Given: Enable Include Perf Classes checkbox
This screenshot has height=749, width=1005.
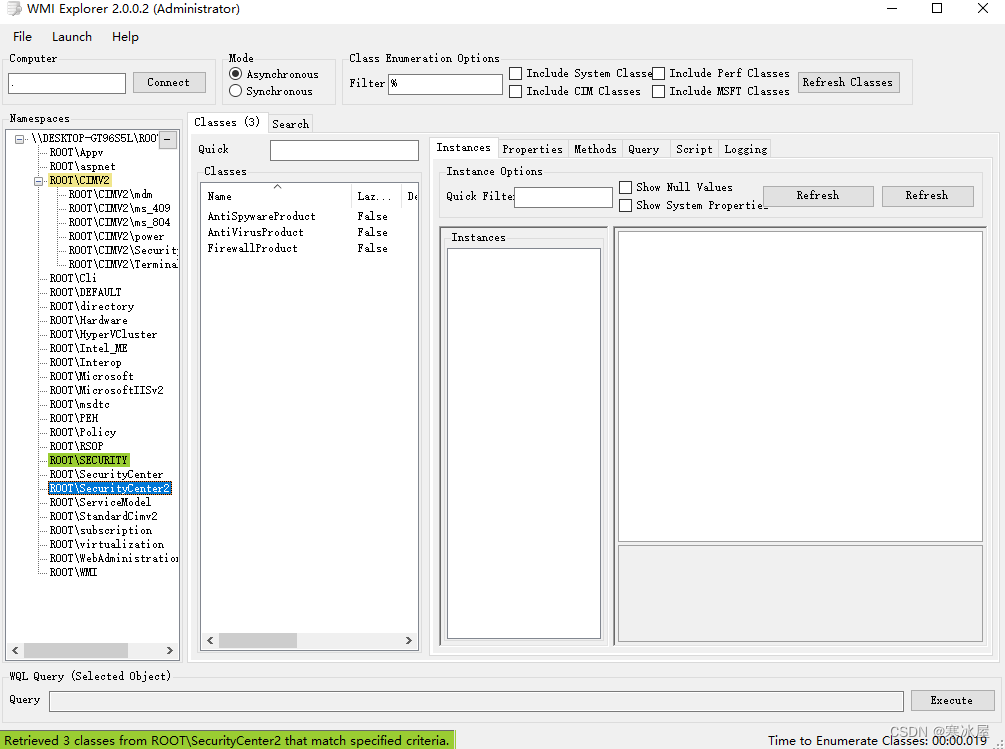Looking at the screenshot, I should tap(658, 73).
